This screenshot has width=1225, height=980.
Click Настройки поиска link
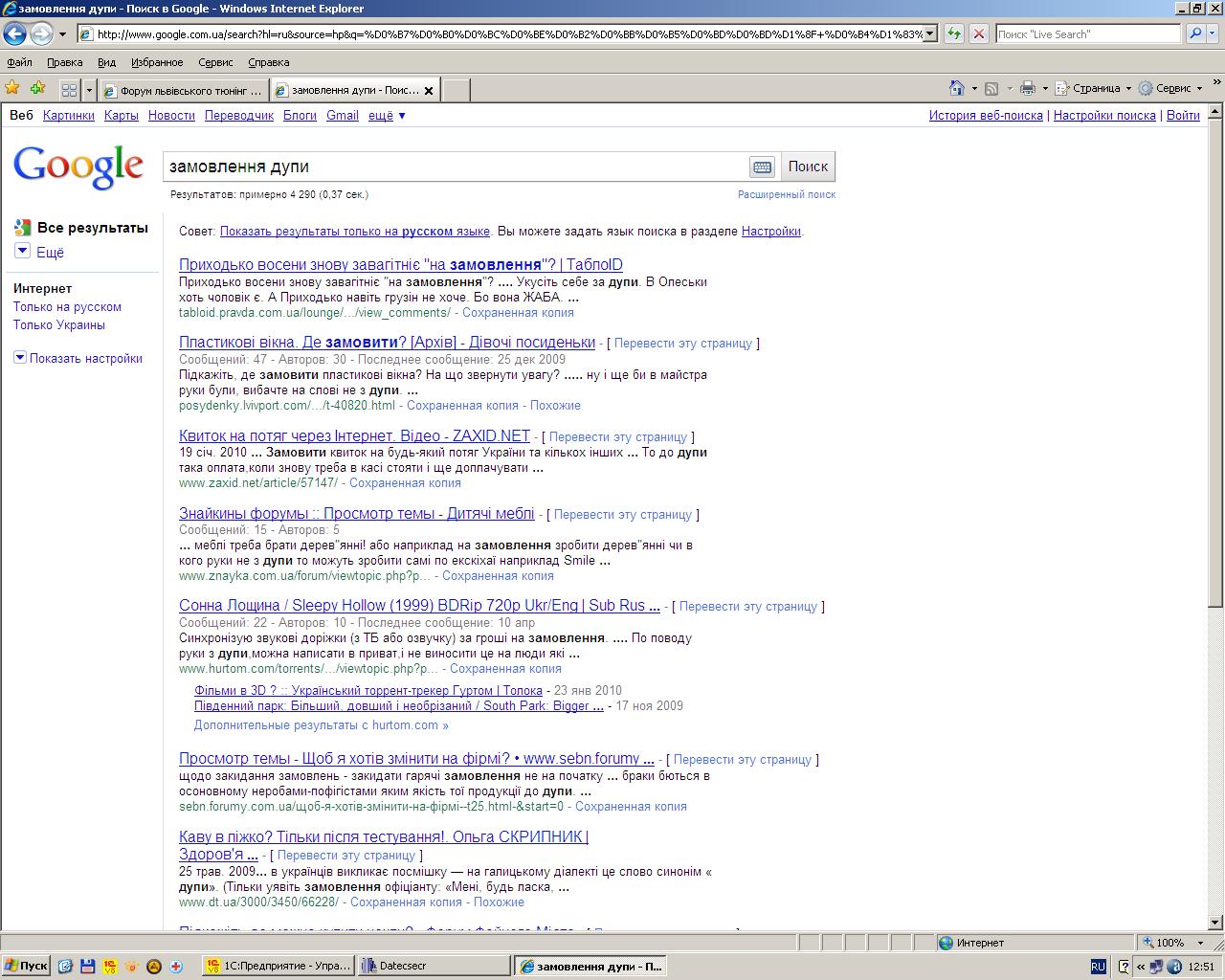pos(1104,115)
